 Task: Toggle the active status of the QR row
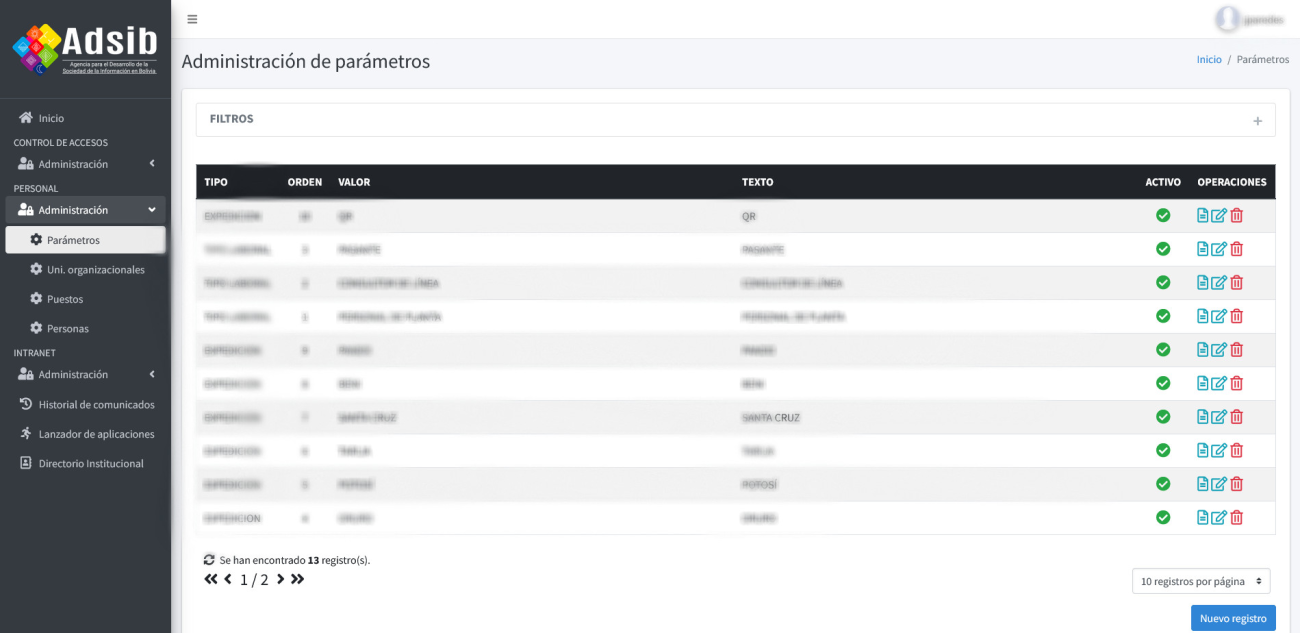(x=1163, y=215)
